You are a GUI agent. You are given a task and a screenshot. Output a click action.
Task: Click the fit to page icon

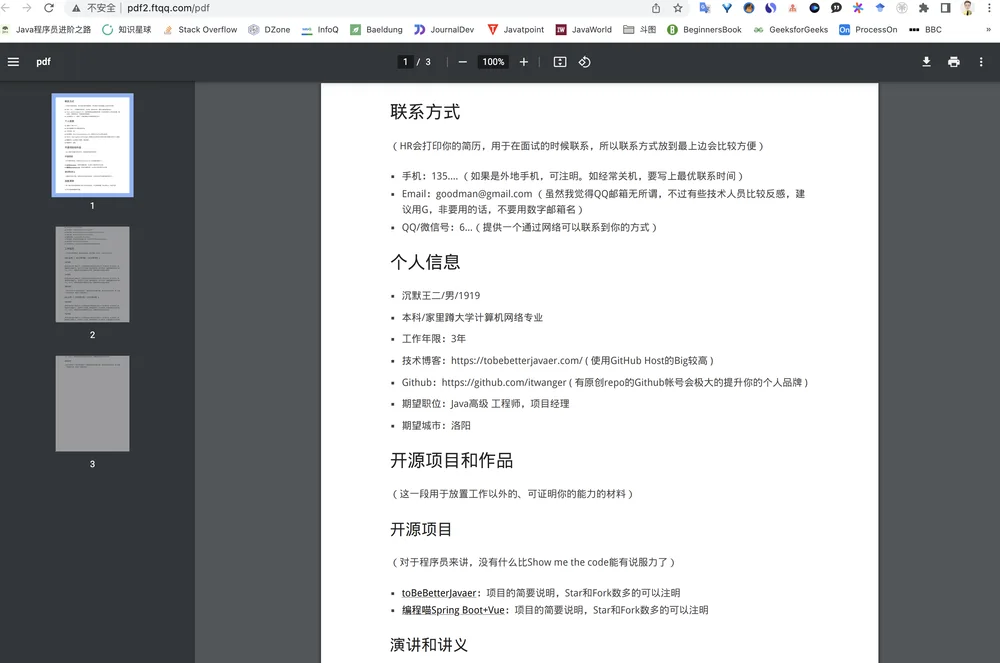coord(559,62)
